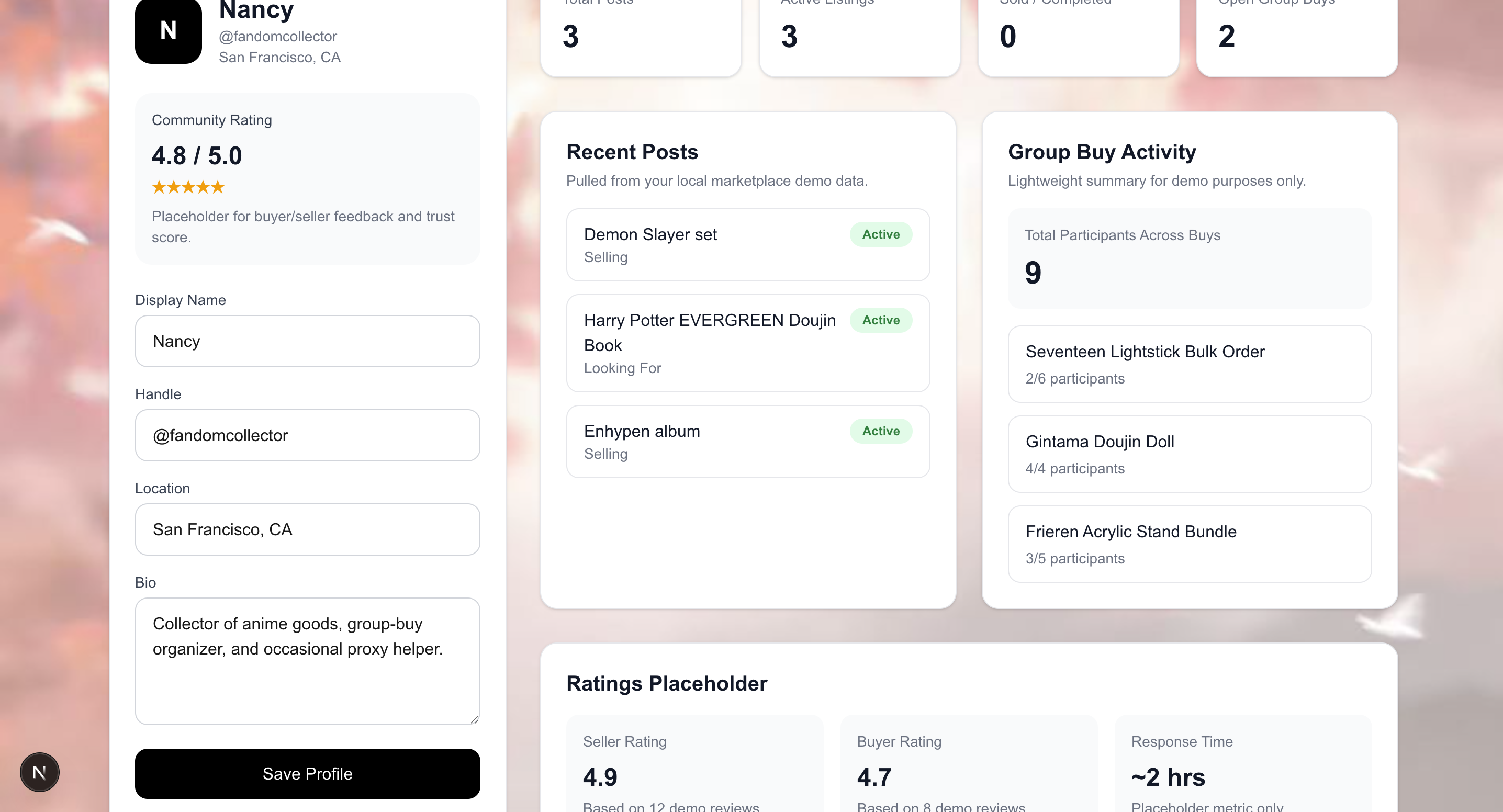Select Seventeen Lightstick Bulk Order group buy
1503x812 pixels.
(x=1189, y=364)
